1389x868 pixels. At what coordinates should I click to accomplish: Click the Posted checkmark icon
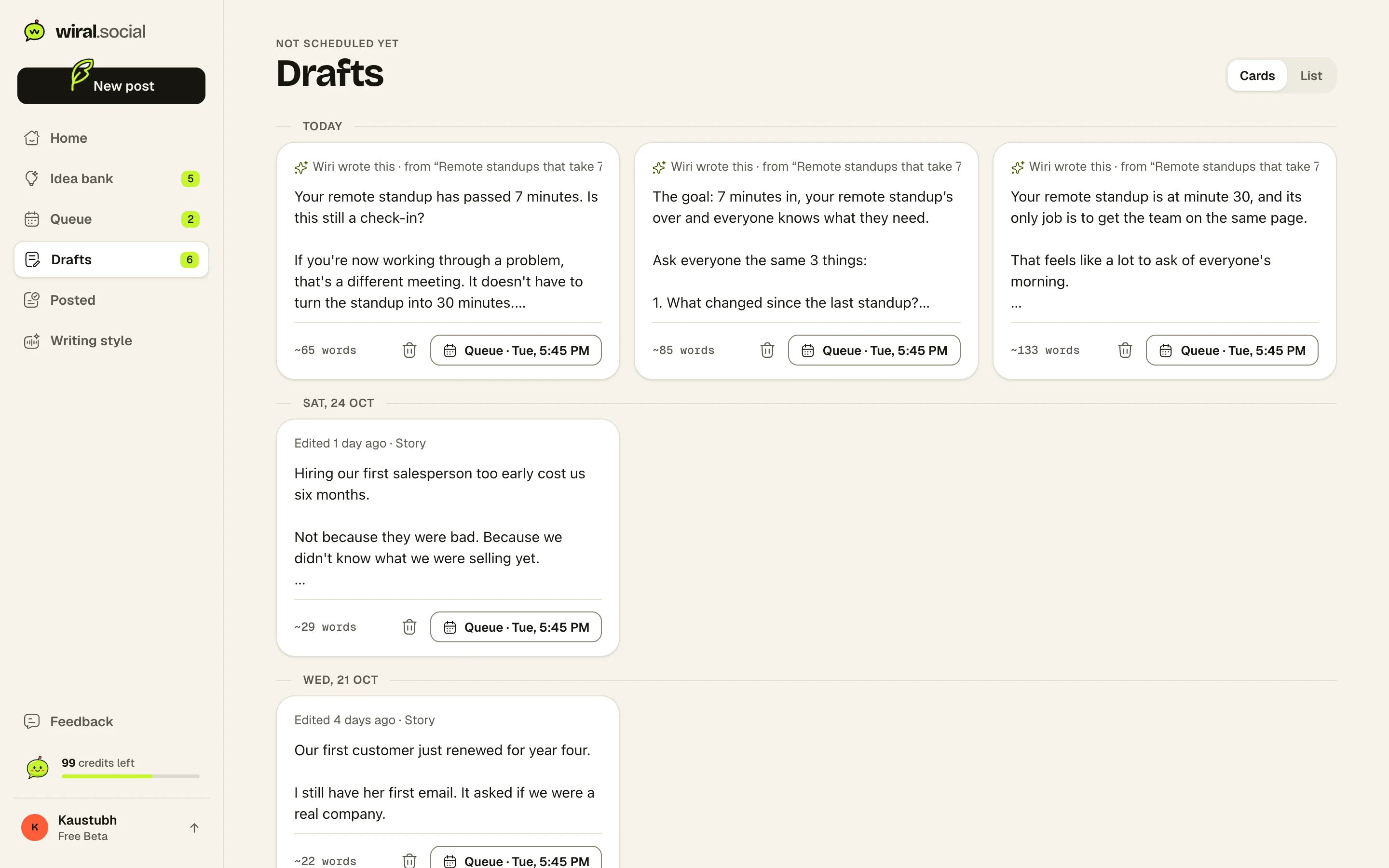click(x=32, y=299)
